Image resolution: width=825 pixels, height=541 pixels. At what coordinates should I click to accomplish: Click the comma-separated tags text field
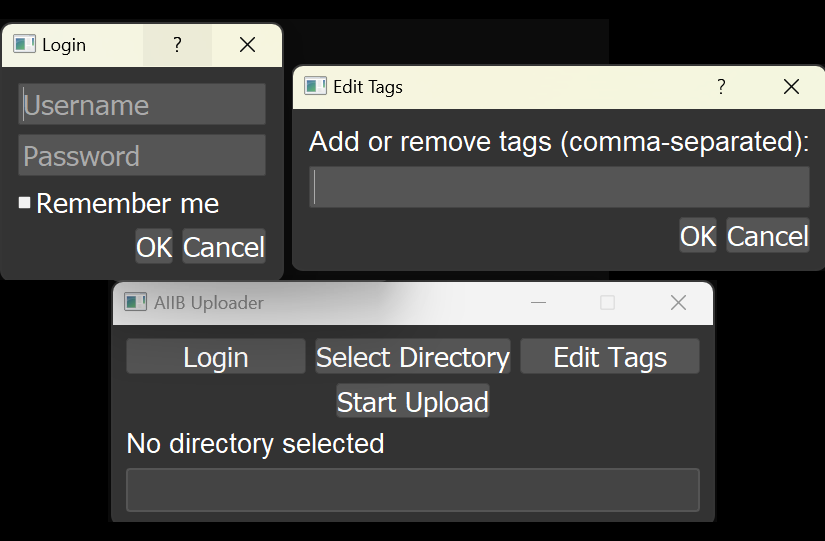[x=560, y=187]
